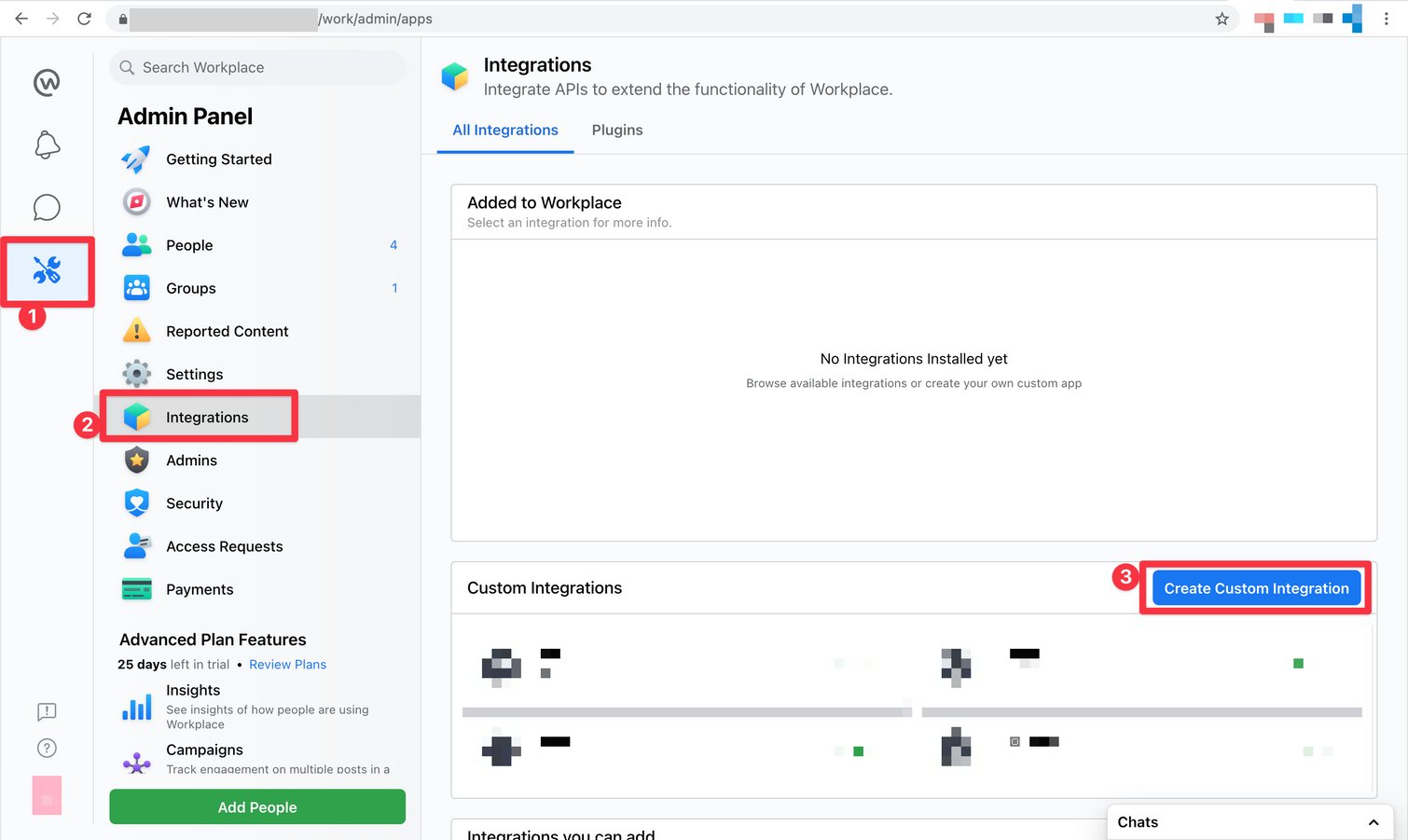Open the notifications bell icon
The height and width of the screenshot is (840, 1408).
click(47, 145)
